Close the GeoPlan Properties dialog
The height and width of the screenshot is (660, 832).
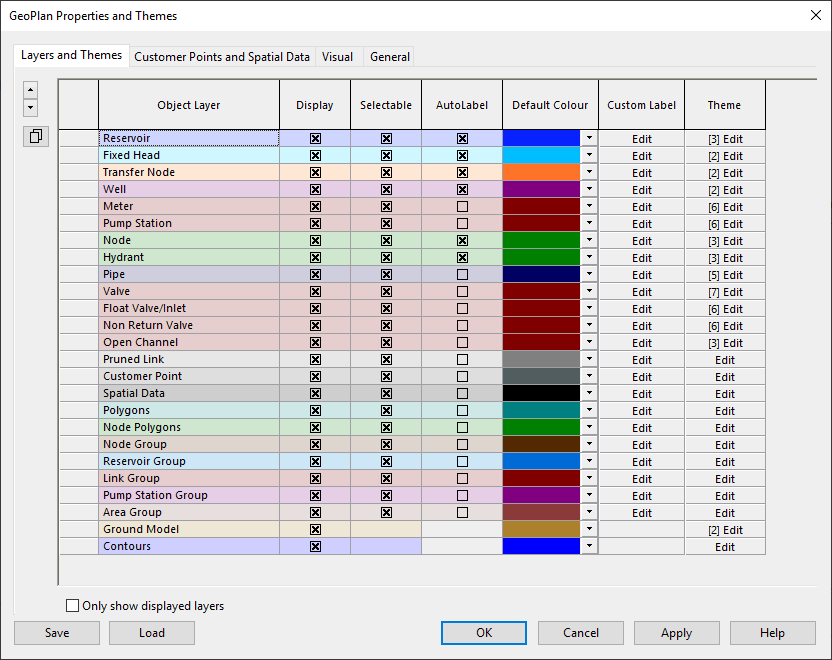pyautogui.click(x=816, y=15)
